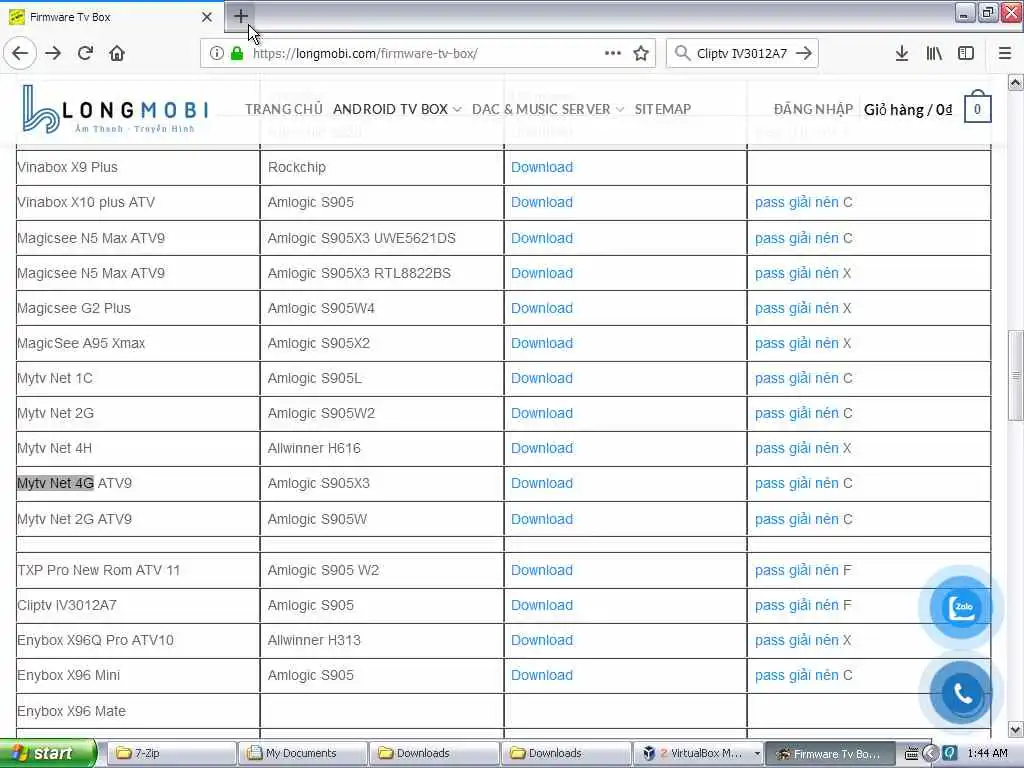
Task: Open the Library bookshelf icon
Action: [934, 54]
